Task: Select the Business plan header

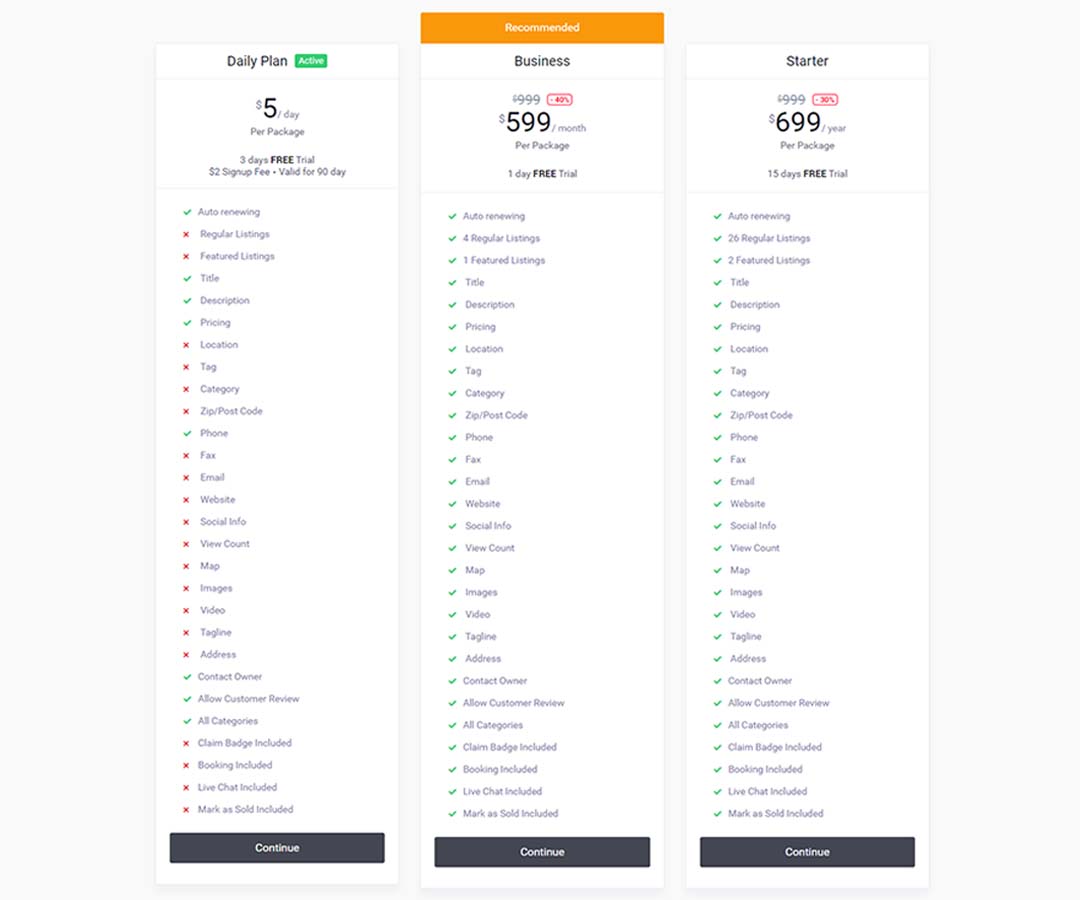Action: 541,61
